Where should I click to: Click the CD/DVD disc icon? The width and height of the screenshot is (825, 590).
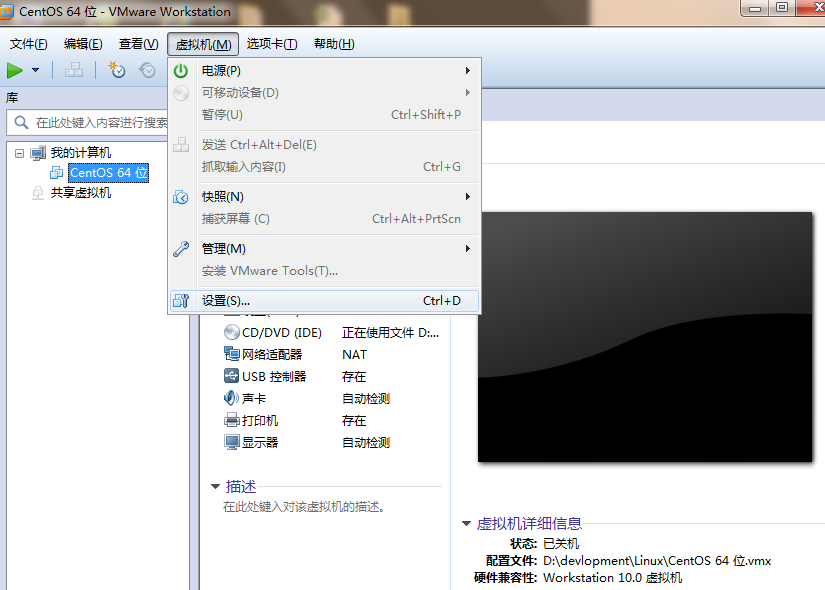(232, 332)
